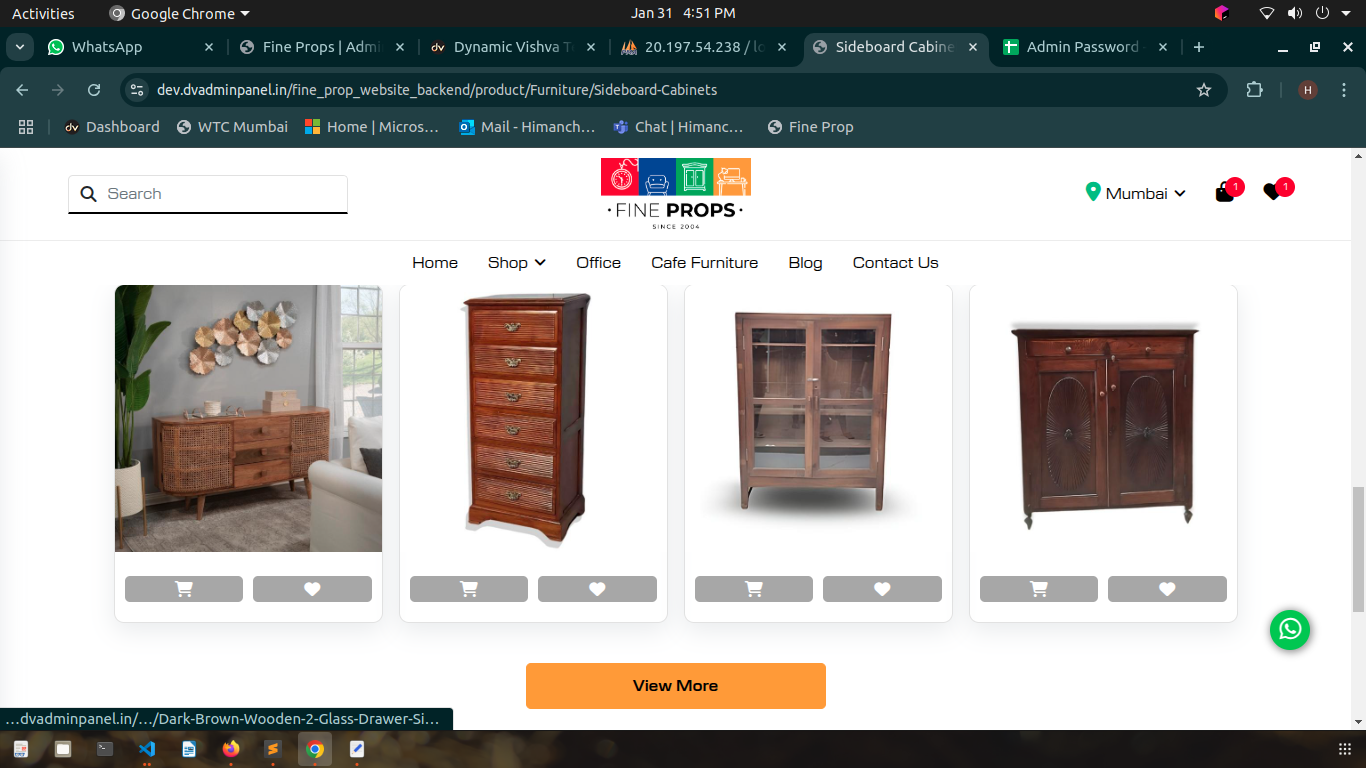The width and height of the screenshot is (1366, 768).
Task: Add the tall drawer chest to cart
Action: pos(469,589)
